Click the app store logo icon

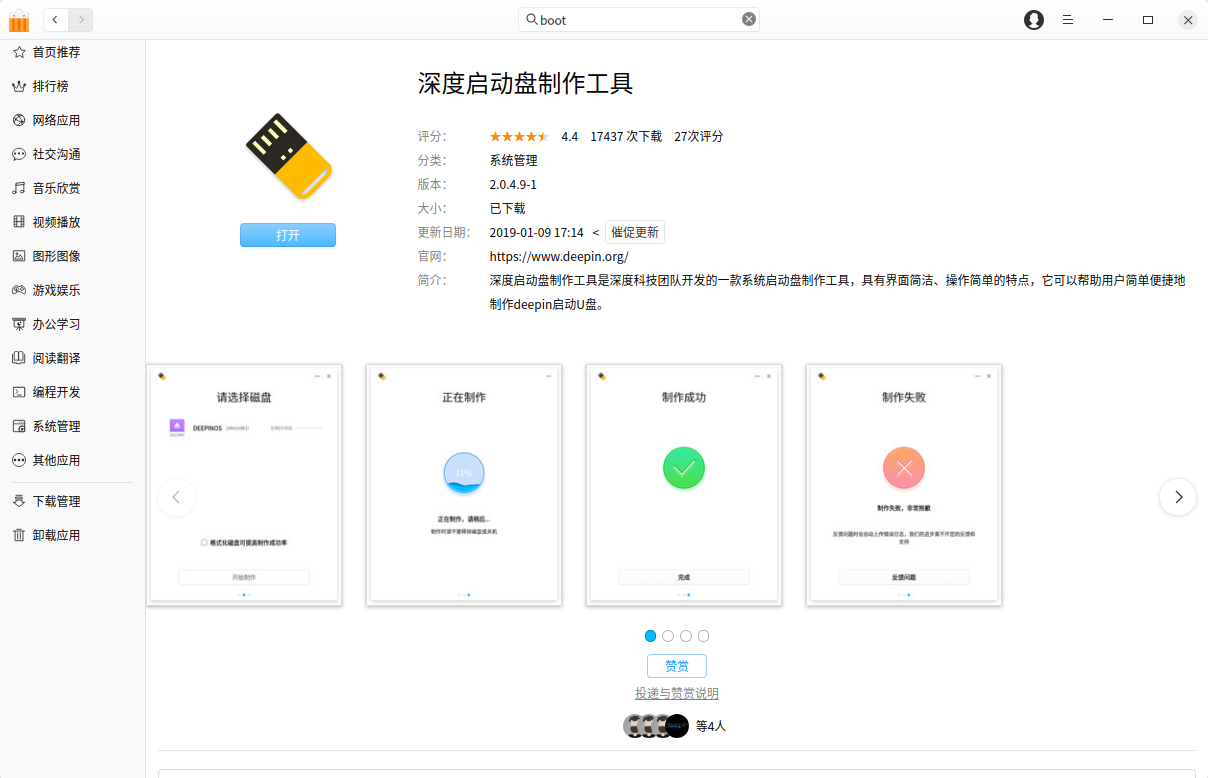19,19
